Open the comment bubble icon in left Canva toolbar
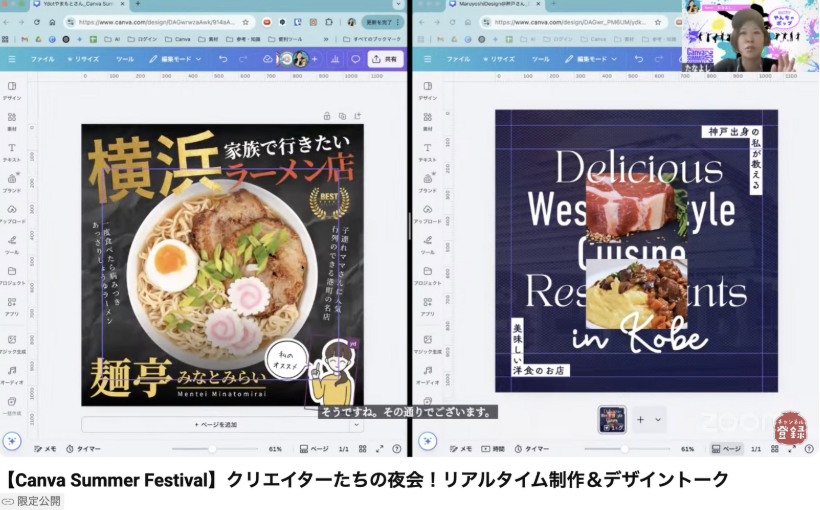This screenshot has width=820, height=510. click(x=355, y=59)
